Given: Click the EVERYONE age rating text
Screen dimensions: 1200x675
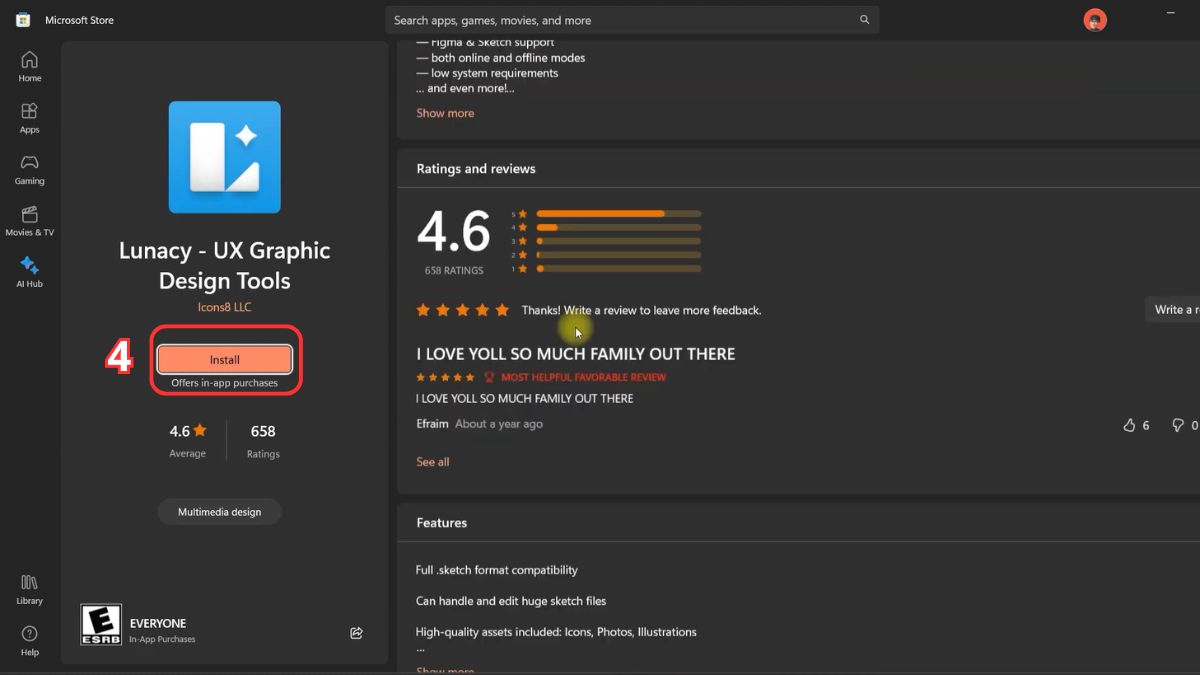Looking at the screenshot, I should (x=158, y=623).
